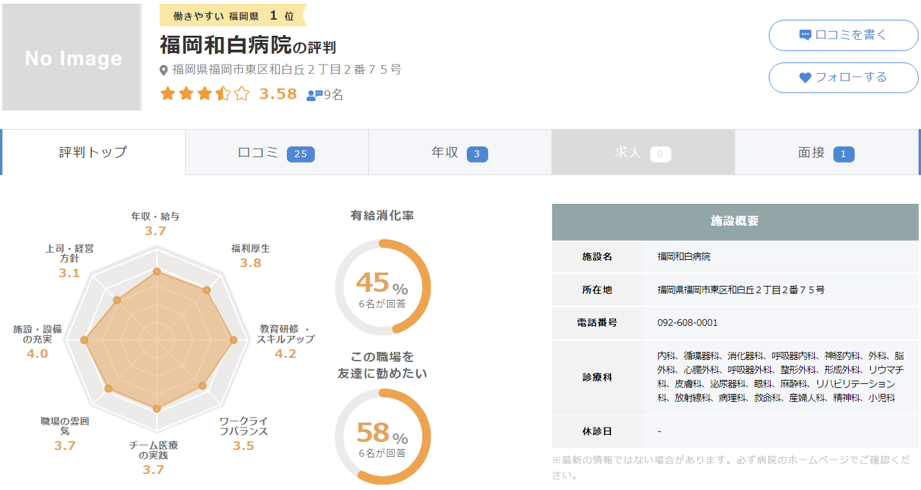Image resolution: width=921 pixels, height=490 pixels.
Task: Click the No Image hospital thumbnail
Action: (72, 57)
